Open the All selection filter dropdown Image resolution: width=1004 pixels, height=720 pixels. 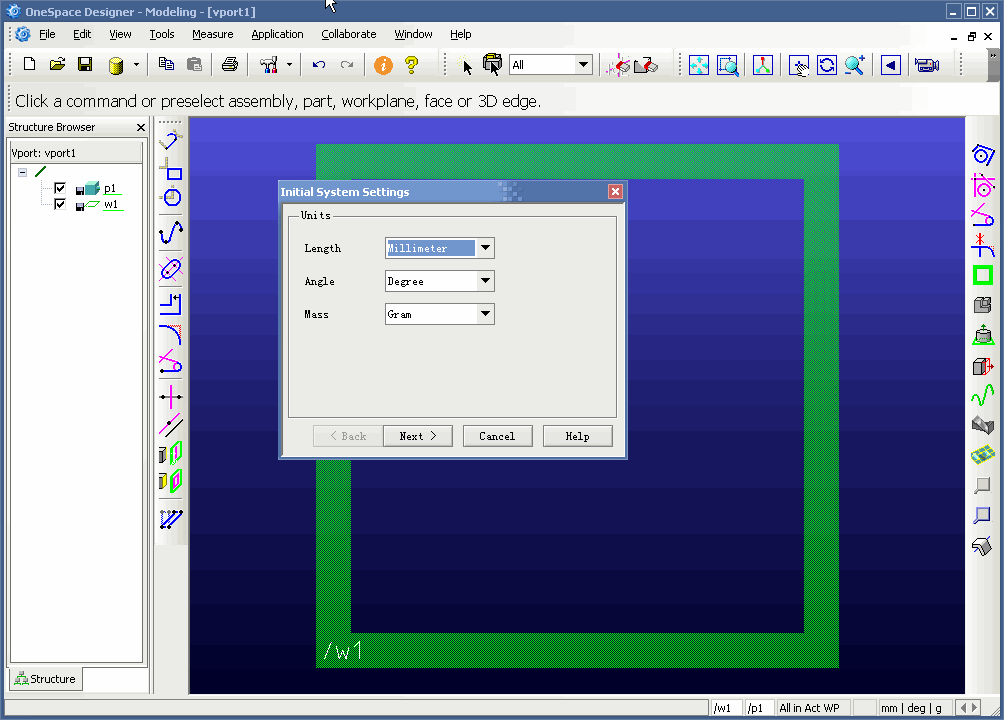[x=583, y=65]
